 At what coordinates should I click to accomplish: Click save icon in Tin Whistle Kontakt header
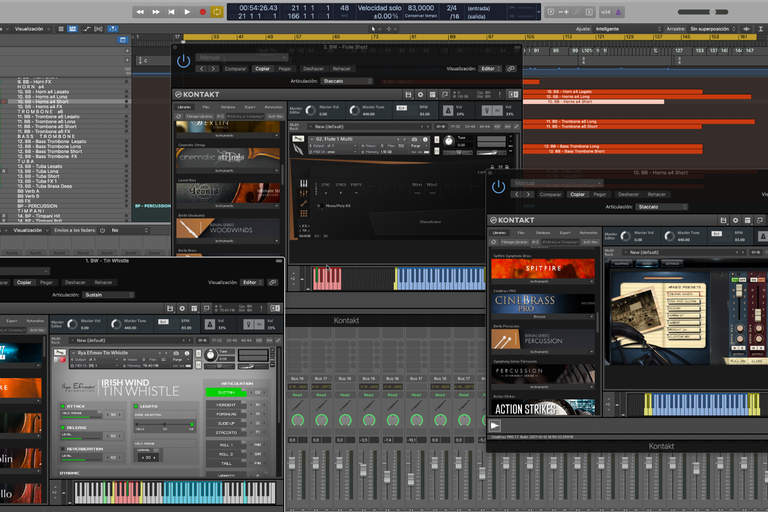pos(170,308)
